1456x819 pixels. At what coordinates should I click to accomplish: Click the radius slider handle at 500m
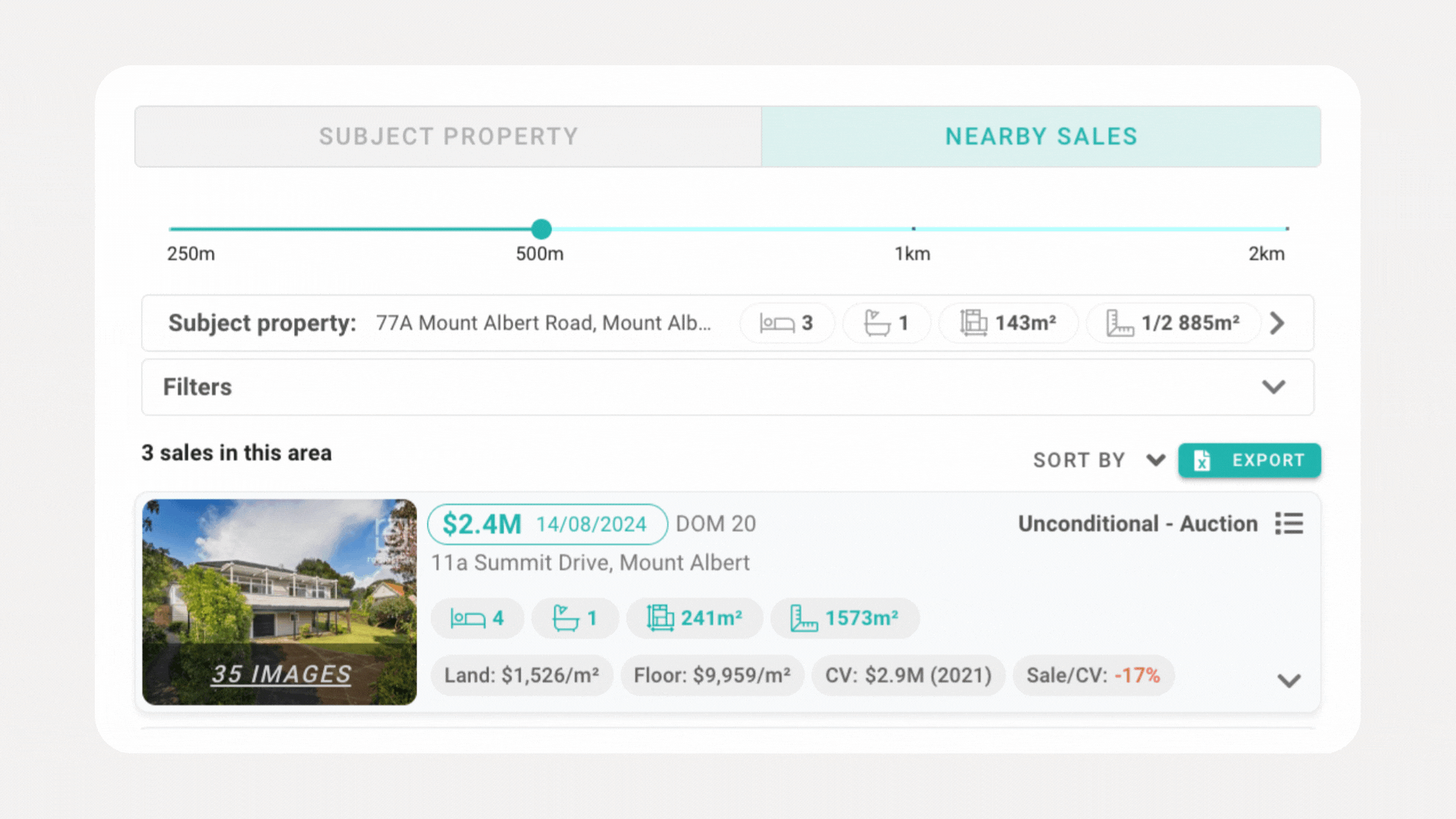click(x=541, y=228)
